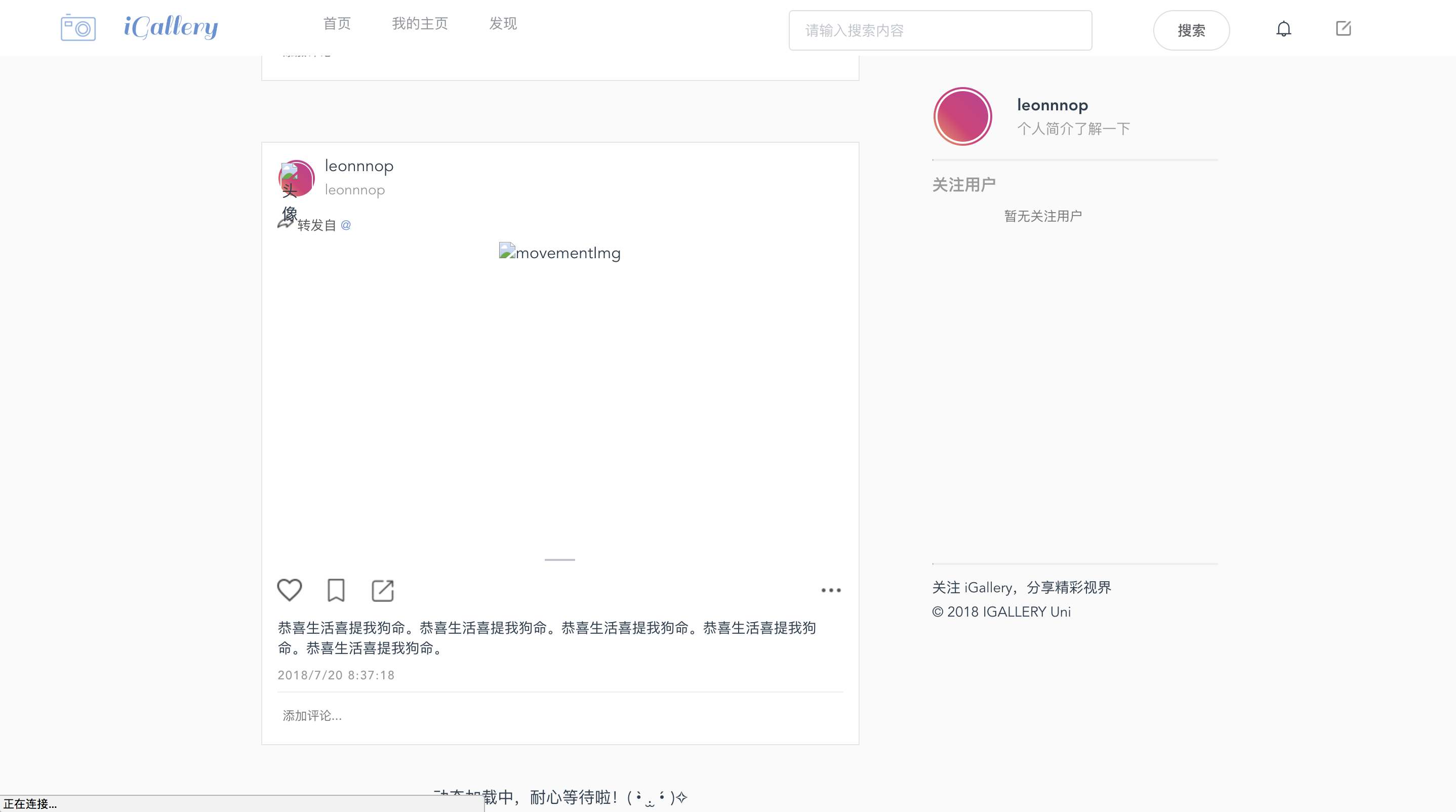1456x812 pixels.
Task: Click the iGallery text logo
Action: pyautogui.click(x=171, y=27)
